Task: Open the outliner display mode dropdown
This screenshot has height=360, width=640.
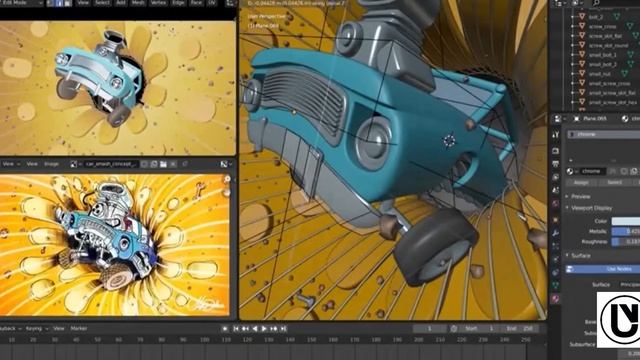Action: click(578, 3)
